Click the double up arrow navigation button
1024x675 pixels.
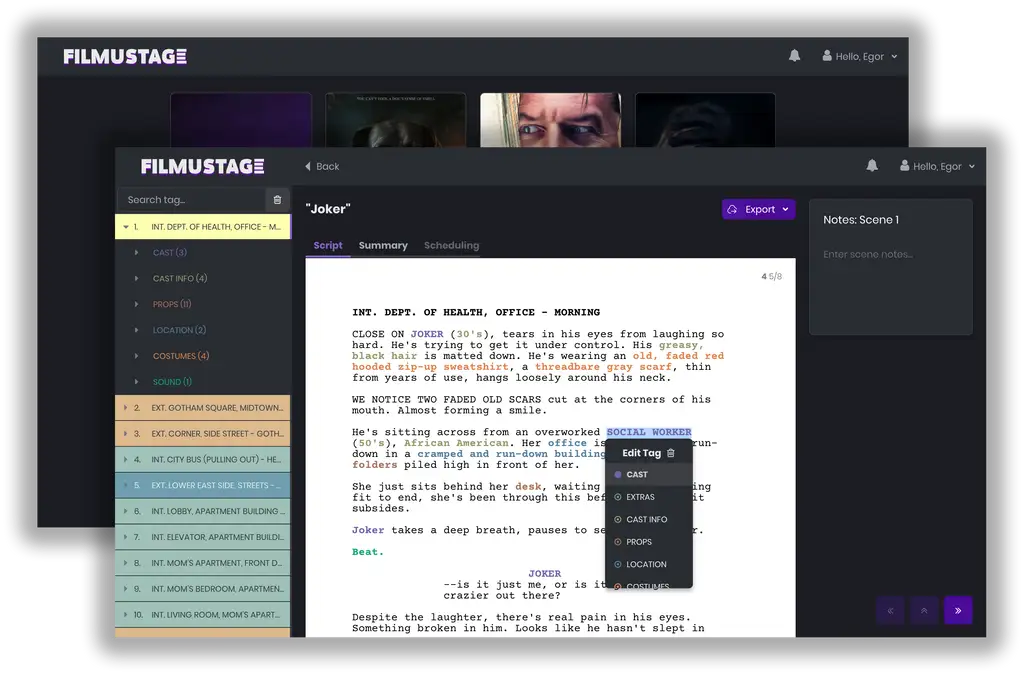pos(924,611)
